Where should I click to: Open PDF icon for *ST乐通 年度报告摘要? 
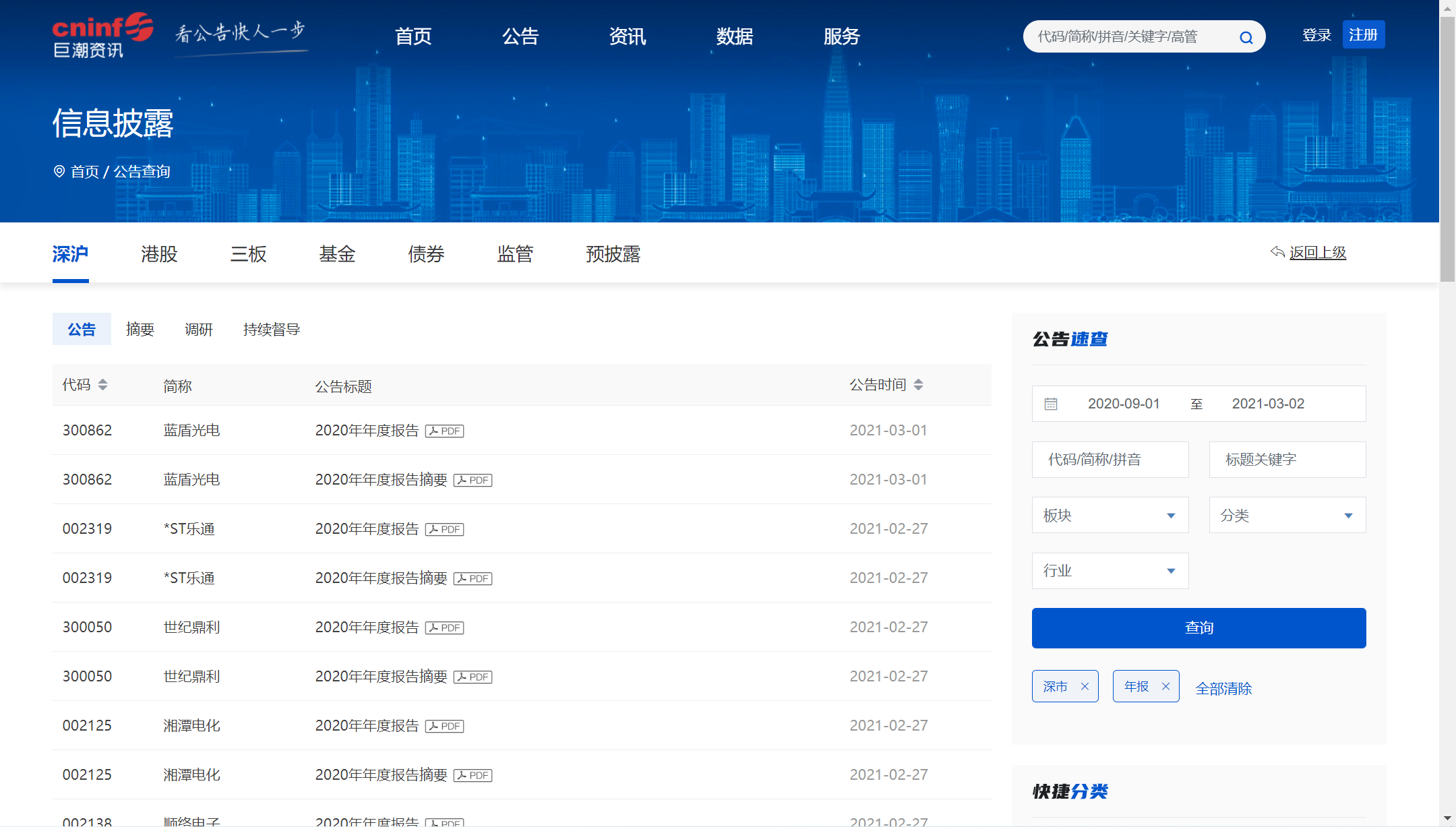(x=473, y=578)
